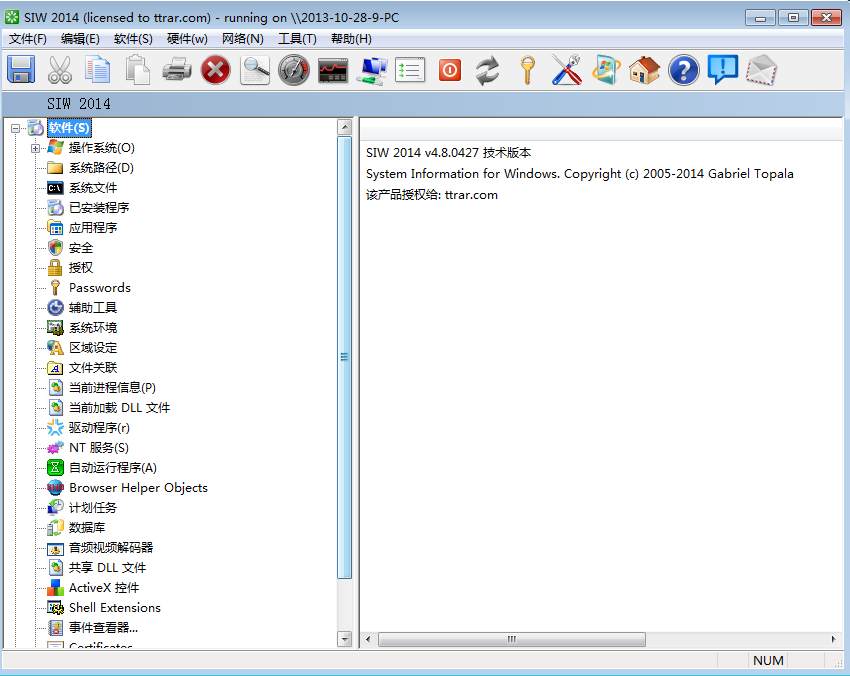This screenshot has width=850, height=676.
Task: Open the 工具(T) menu
Action: pyautogui.click(x=297, y=39)
